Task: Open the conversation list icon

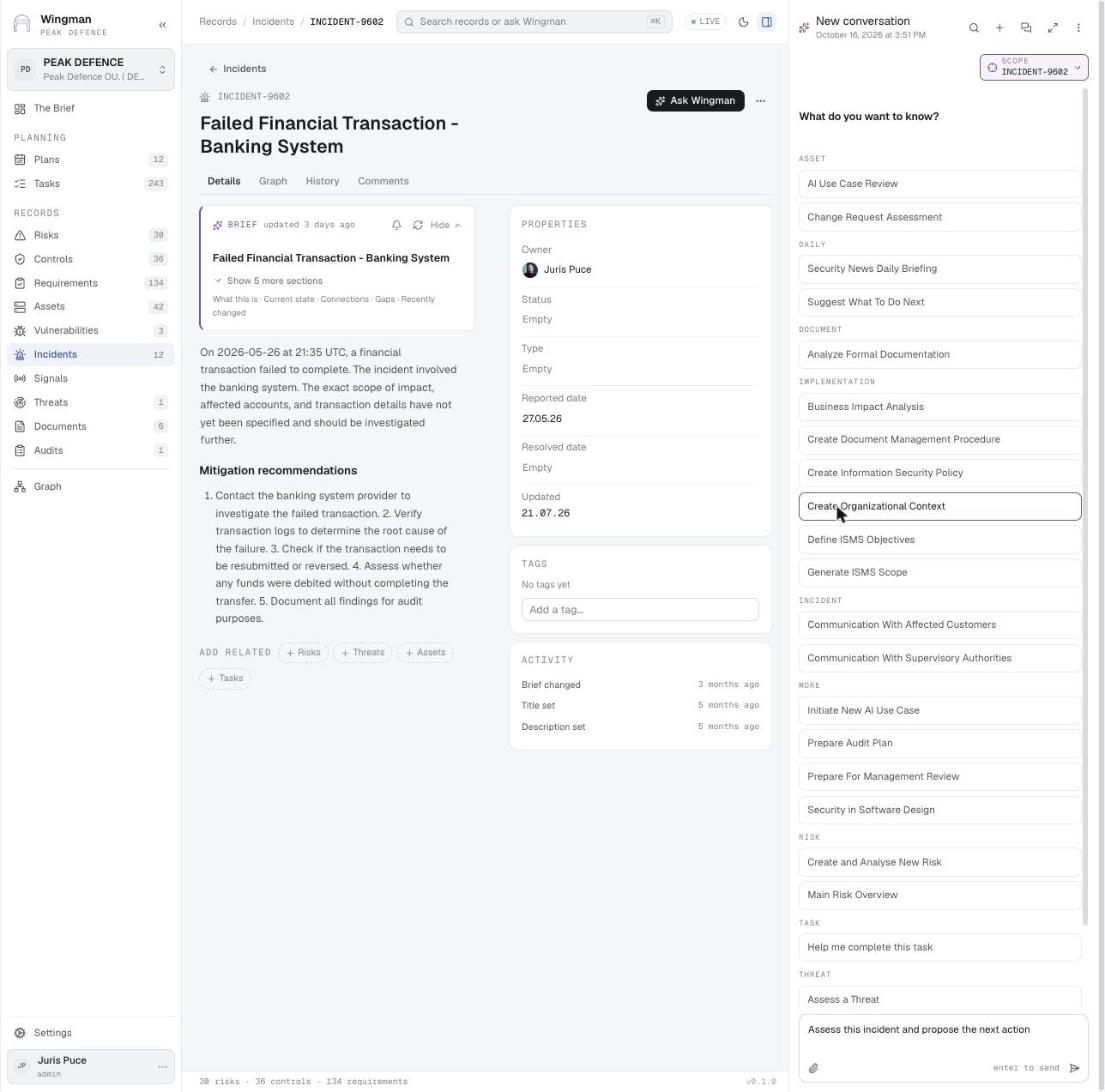Action: tap(1025, 27)
